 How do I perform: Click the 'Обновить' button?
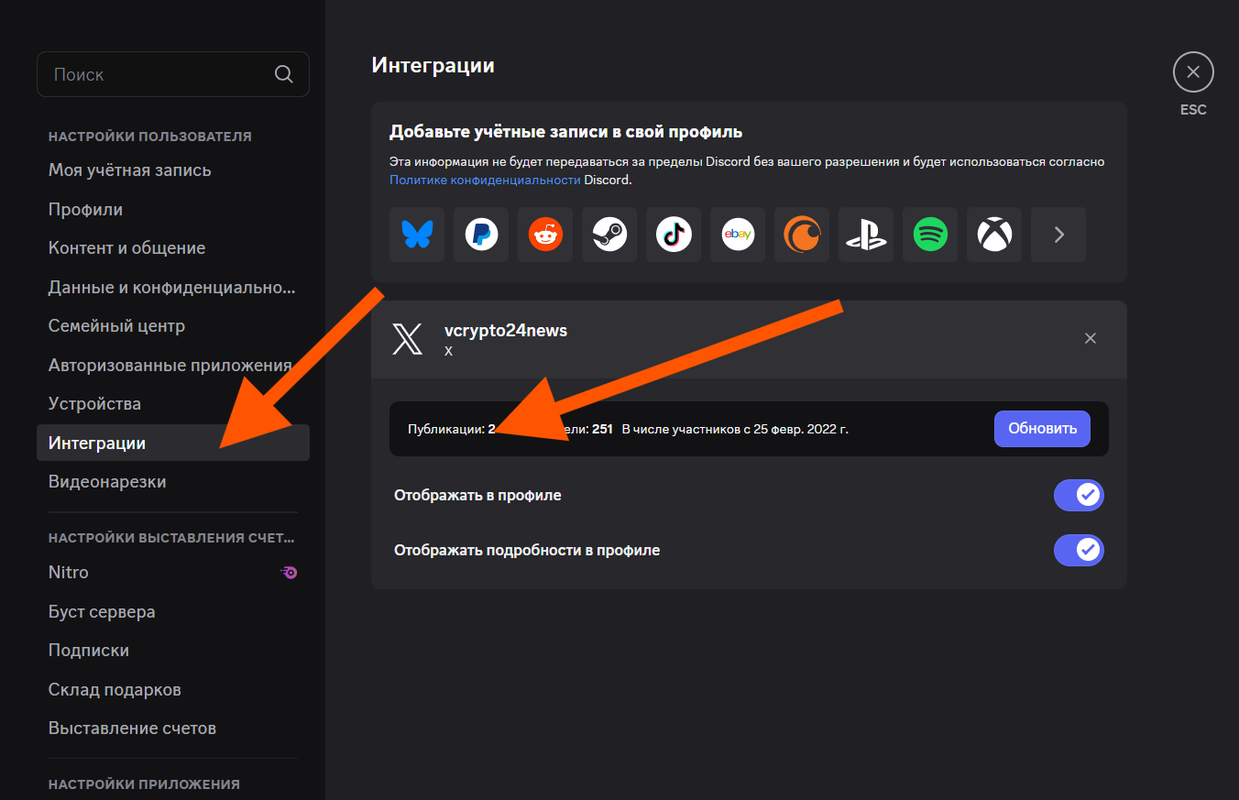click(x=1042, y=429)
